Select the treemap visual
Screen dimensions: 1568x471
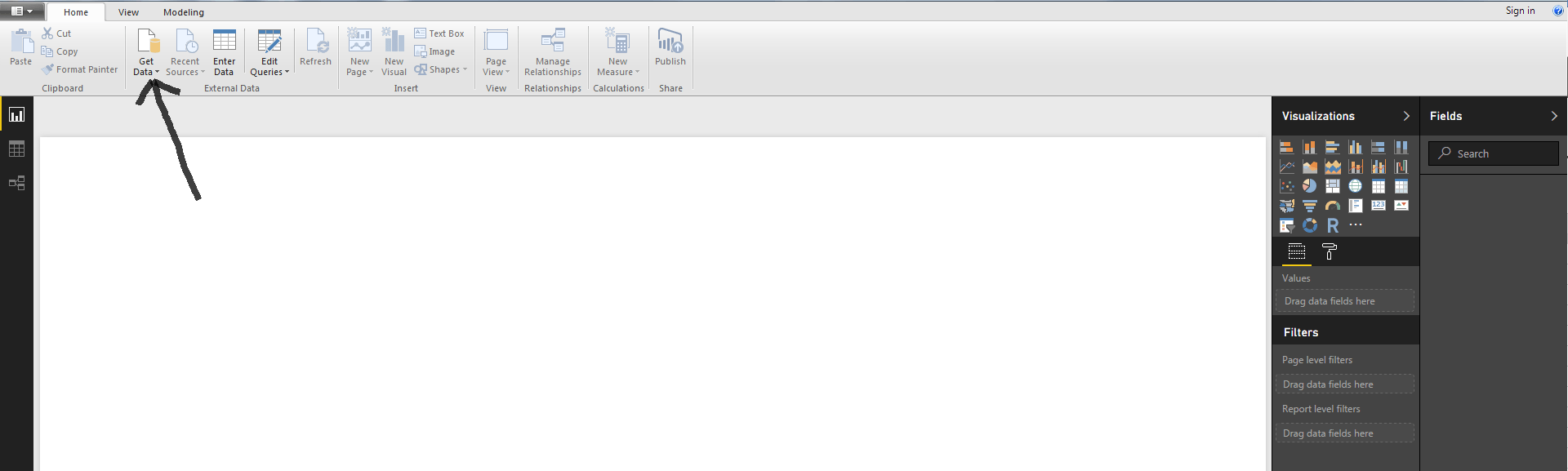pyautogui.click(x=1333, y=186)
